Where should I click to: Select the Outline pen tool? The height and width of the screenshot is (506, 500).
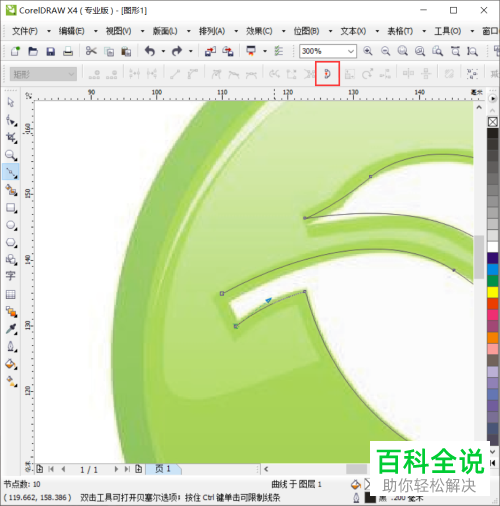(11, 347)
